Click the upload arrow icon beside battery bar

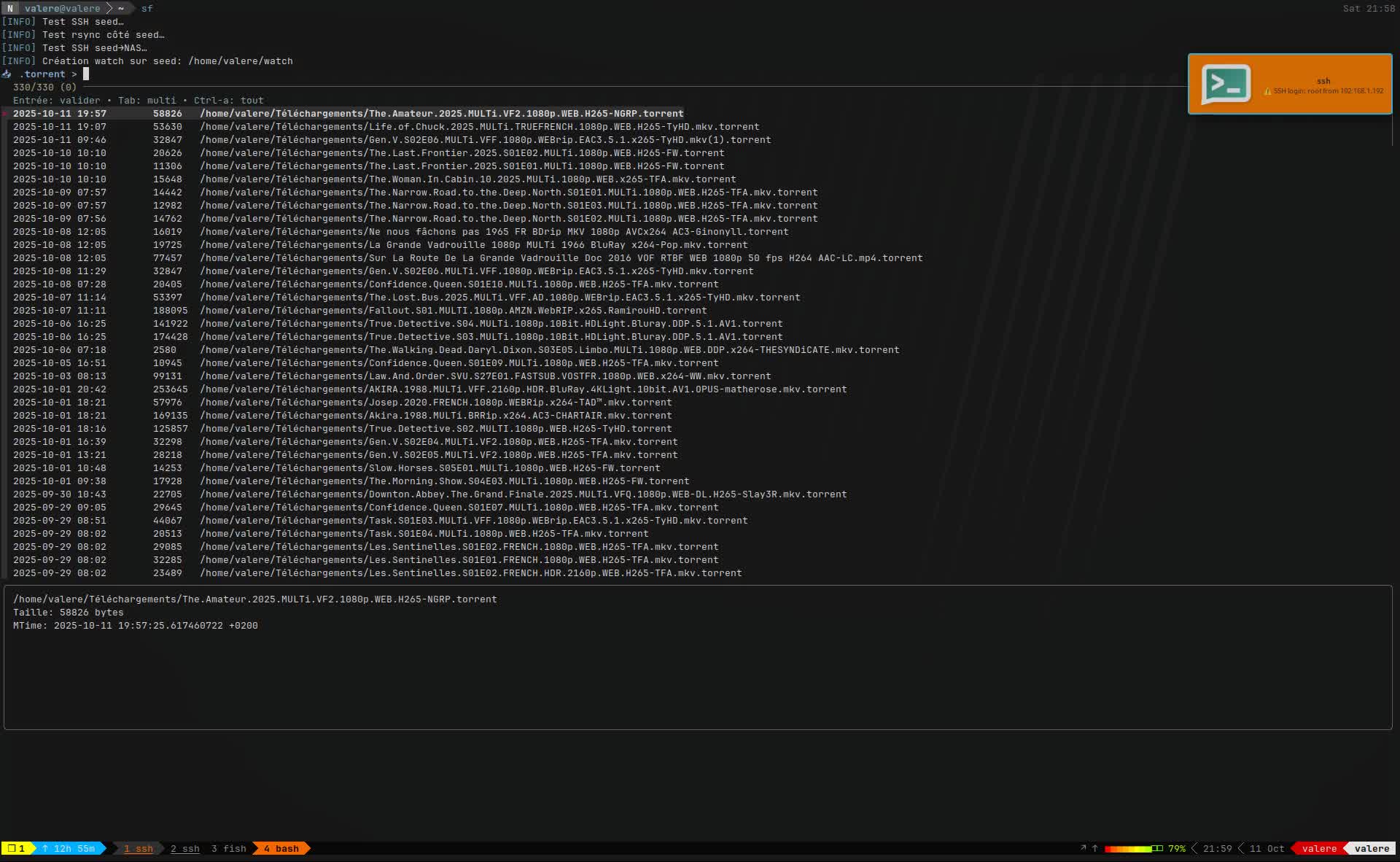(1094, 848)
